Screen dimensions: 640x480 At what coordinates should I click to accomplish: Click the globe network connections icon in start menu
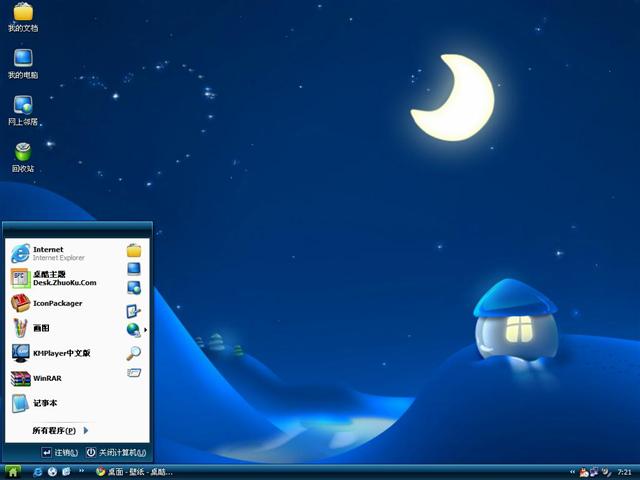coord(133,330)
